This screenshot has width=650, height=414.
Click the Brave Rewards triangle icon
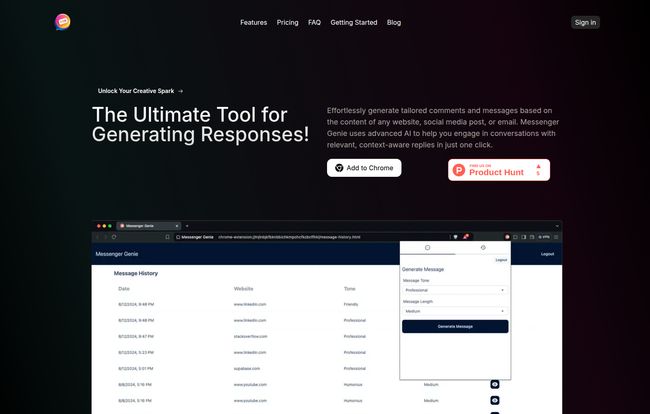(x=466, y=237)
